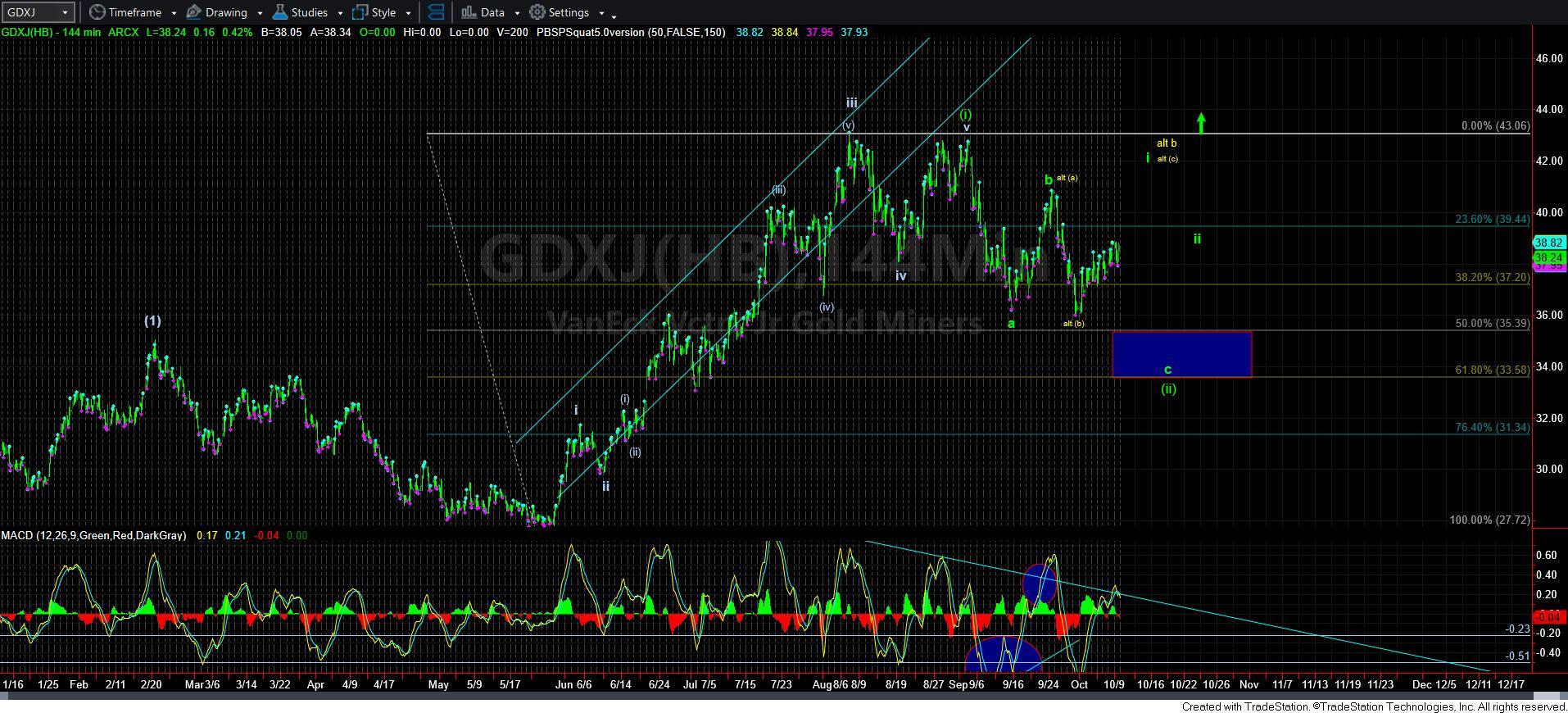Select the blue target rectangle near wave c
1568x713 pixels.
point(1181,354)
